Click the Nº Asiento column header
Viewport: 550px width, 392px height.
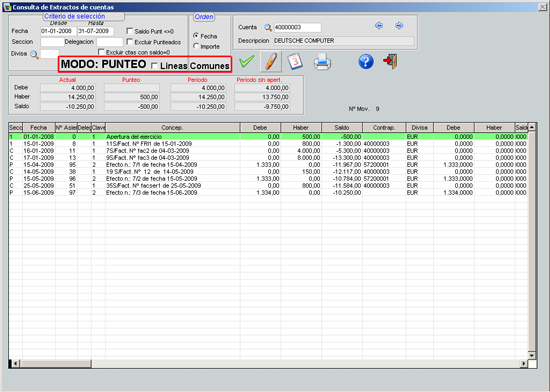[x=66, y=128]
